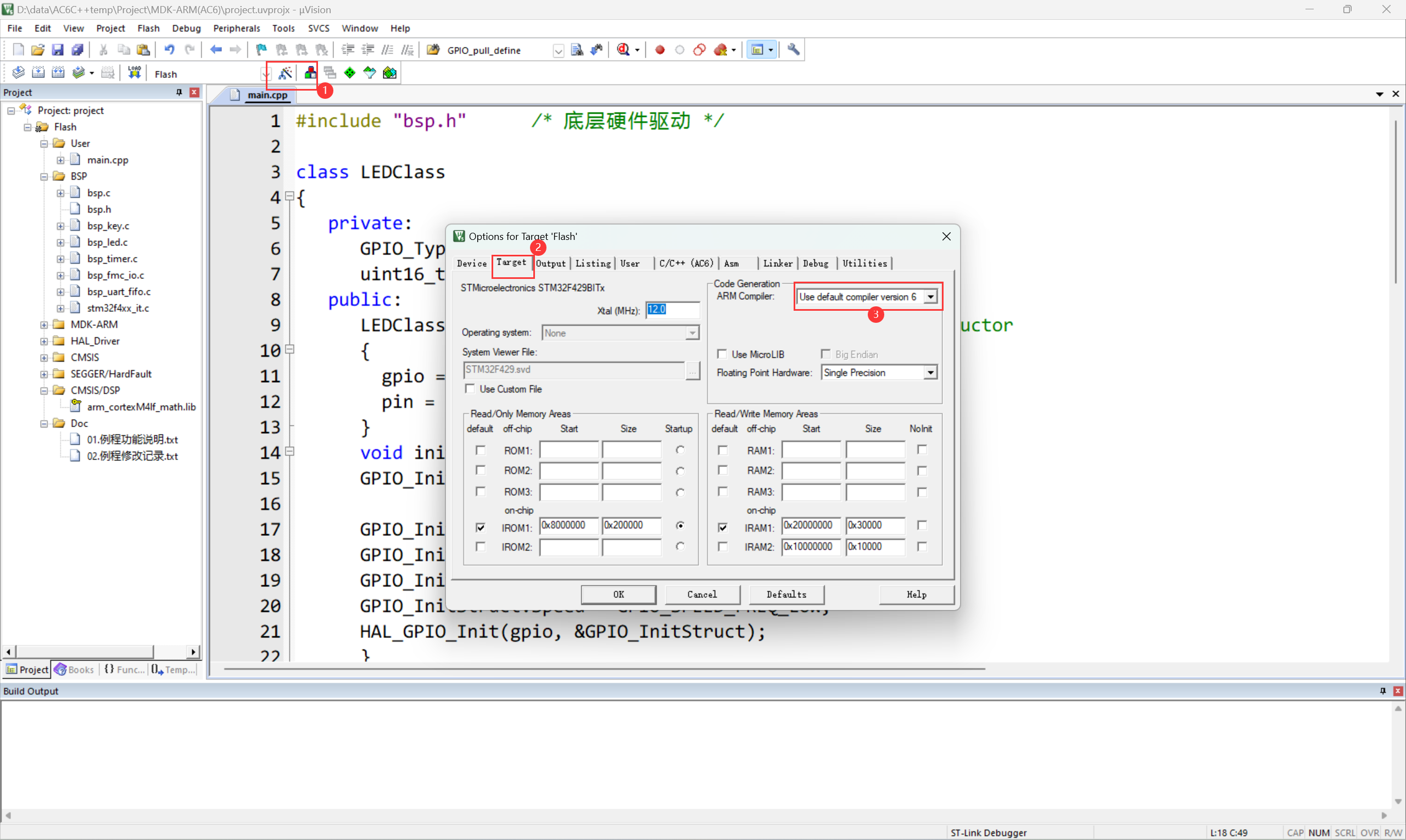Click the Xtal (MHz) input field
Image resolution: width=1406 pixels, height=840 pixels.
pos(673,310)
